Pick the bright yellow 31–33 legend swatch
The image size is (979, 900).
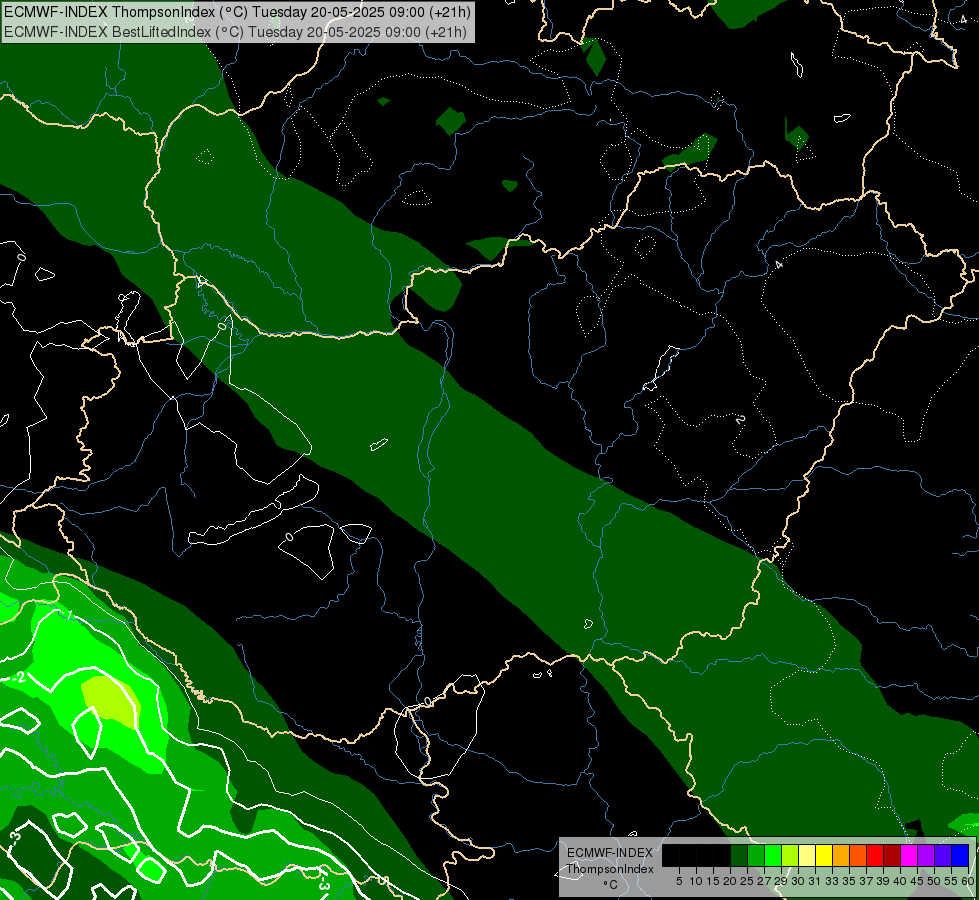824,855
